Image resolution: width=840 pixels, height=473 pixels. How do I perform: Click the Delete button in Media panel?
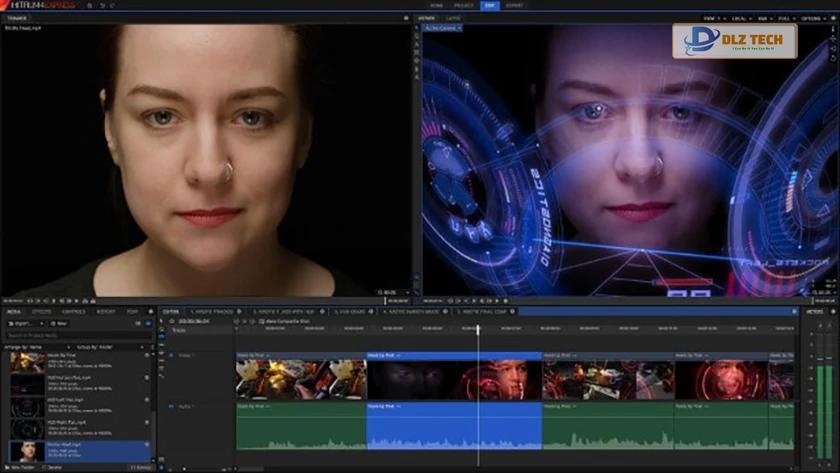tap(52, 468)
